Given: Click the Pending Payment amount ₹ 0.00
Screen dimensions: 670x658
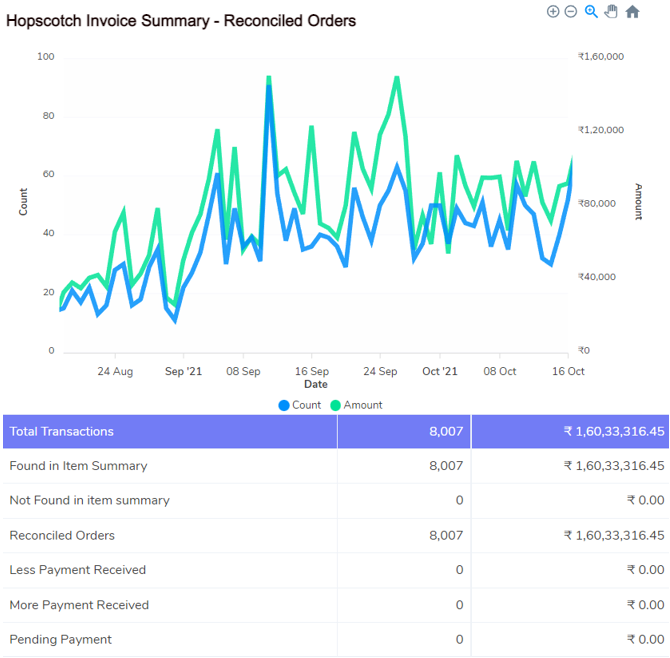Looking at the screenshot, I should click(646, 640).
